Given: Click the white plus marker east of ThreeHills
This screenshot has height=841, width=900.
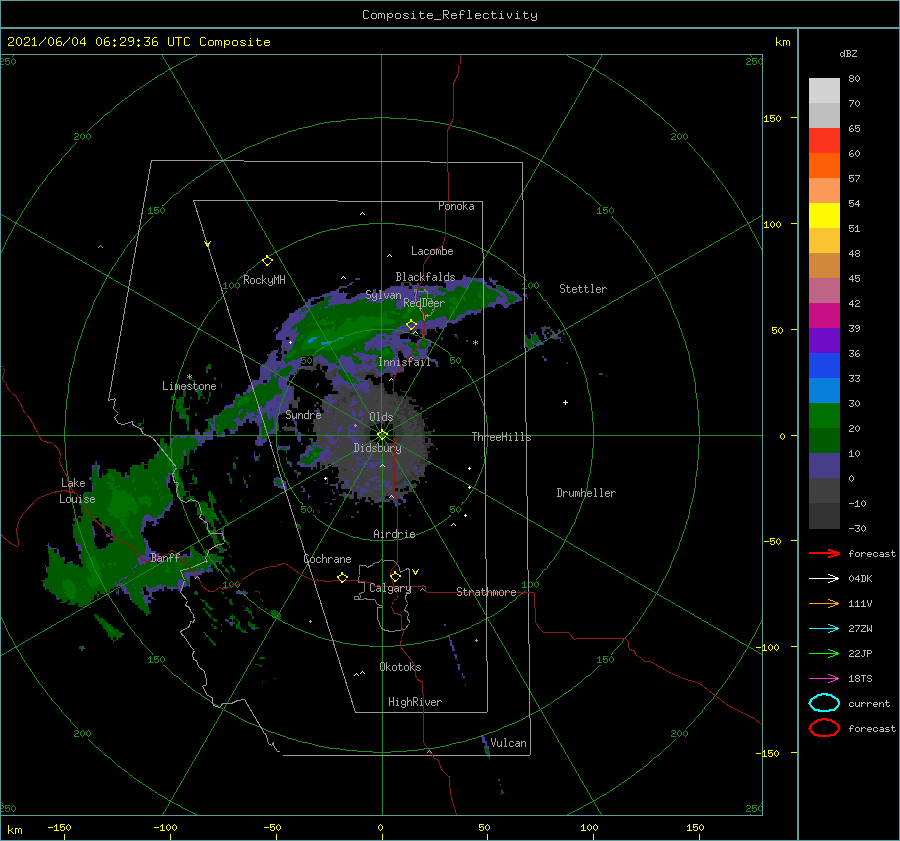Looking at the screenshot, I should pos(565,402).
